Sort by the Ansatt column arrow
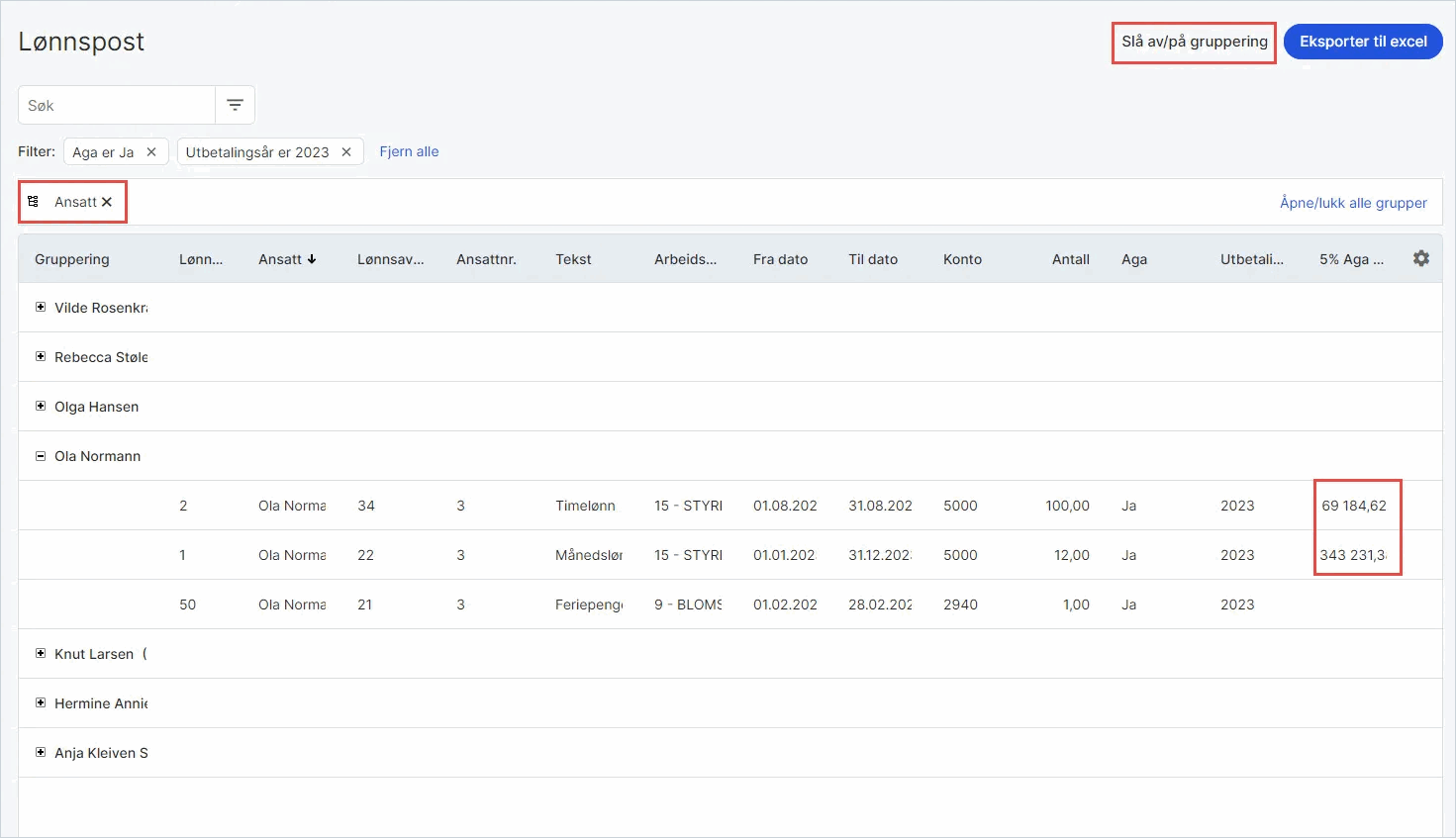The width and height of the screenshot is (1456, 838). (312, 259)
